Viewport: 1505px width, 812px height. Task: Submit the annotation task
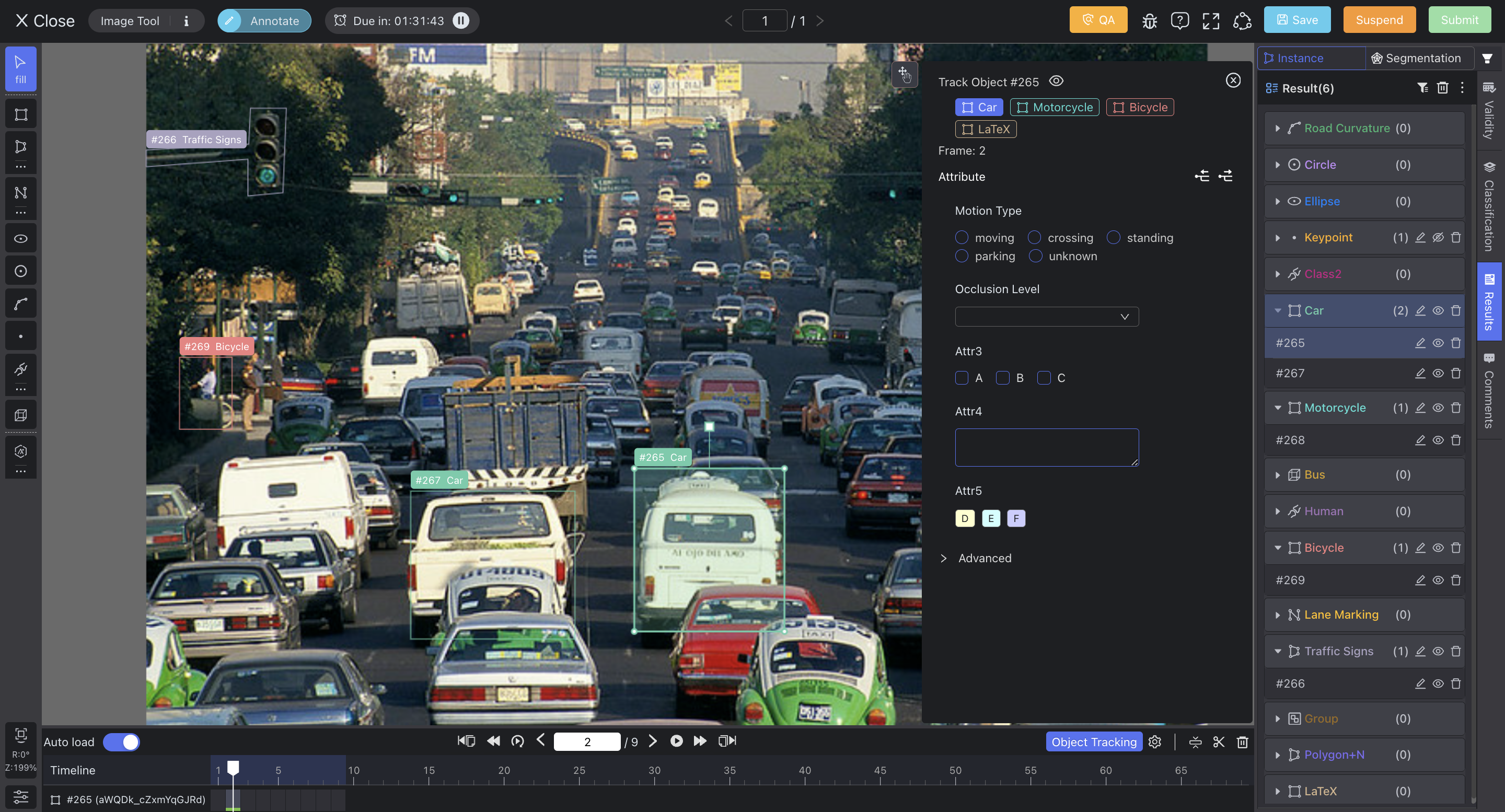tap(1459, 20)
